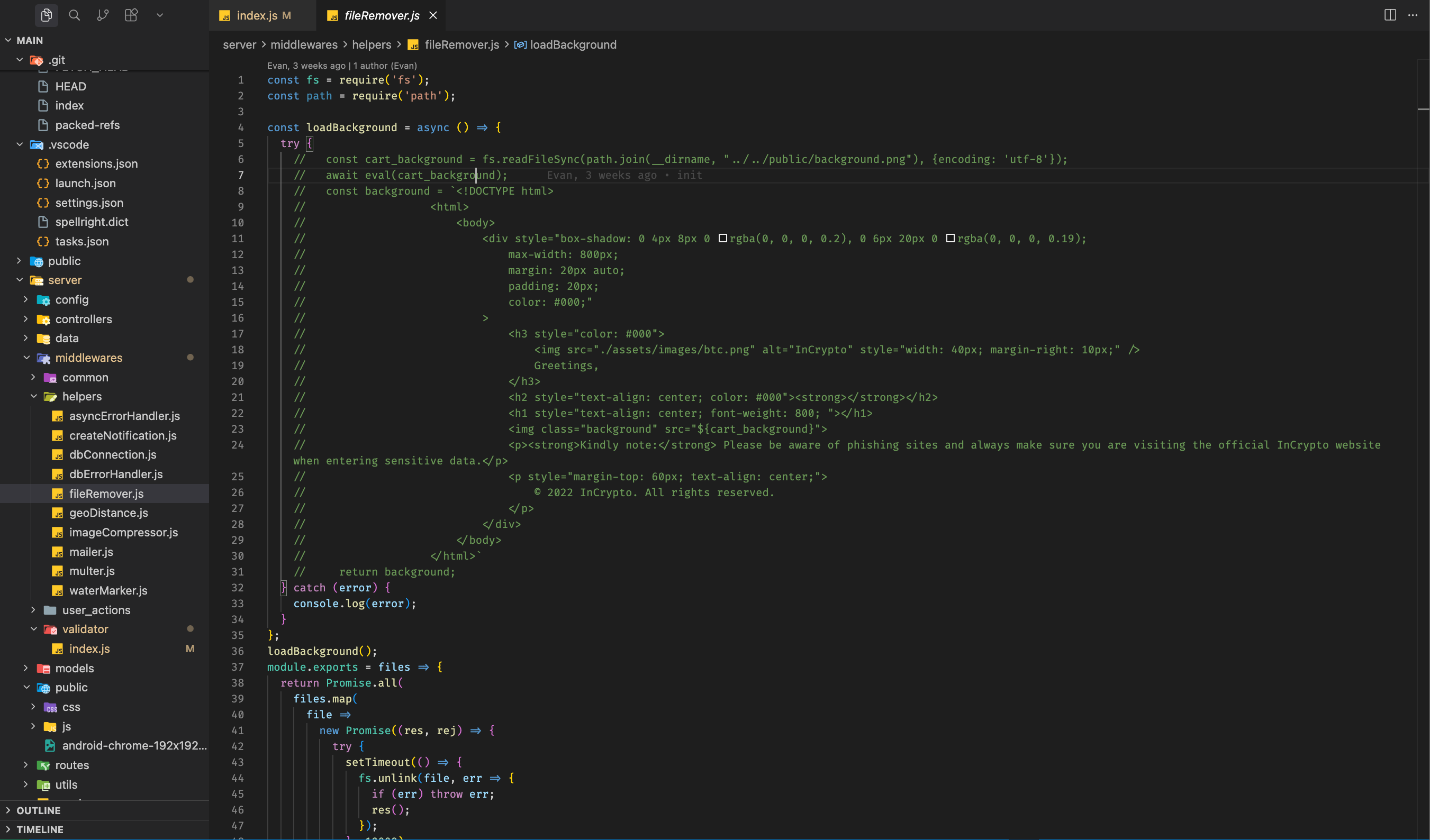The width and height of the screenshot is (1430, 840).
Task: Click the rgba color swatch on line 11
Action: click(722, 238)
